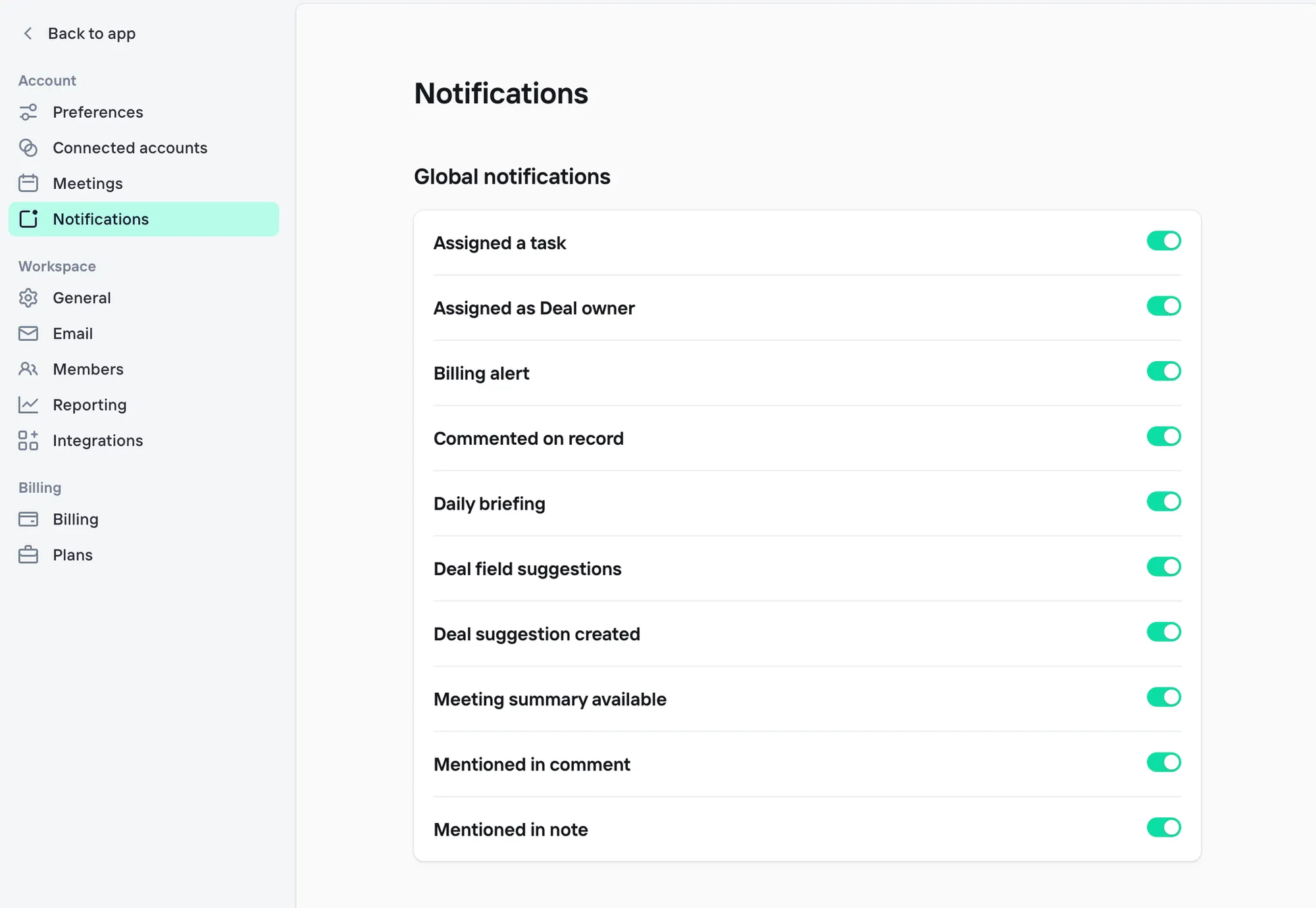
Task: Click the Daily briefing label
Action: pos(489,503)
